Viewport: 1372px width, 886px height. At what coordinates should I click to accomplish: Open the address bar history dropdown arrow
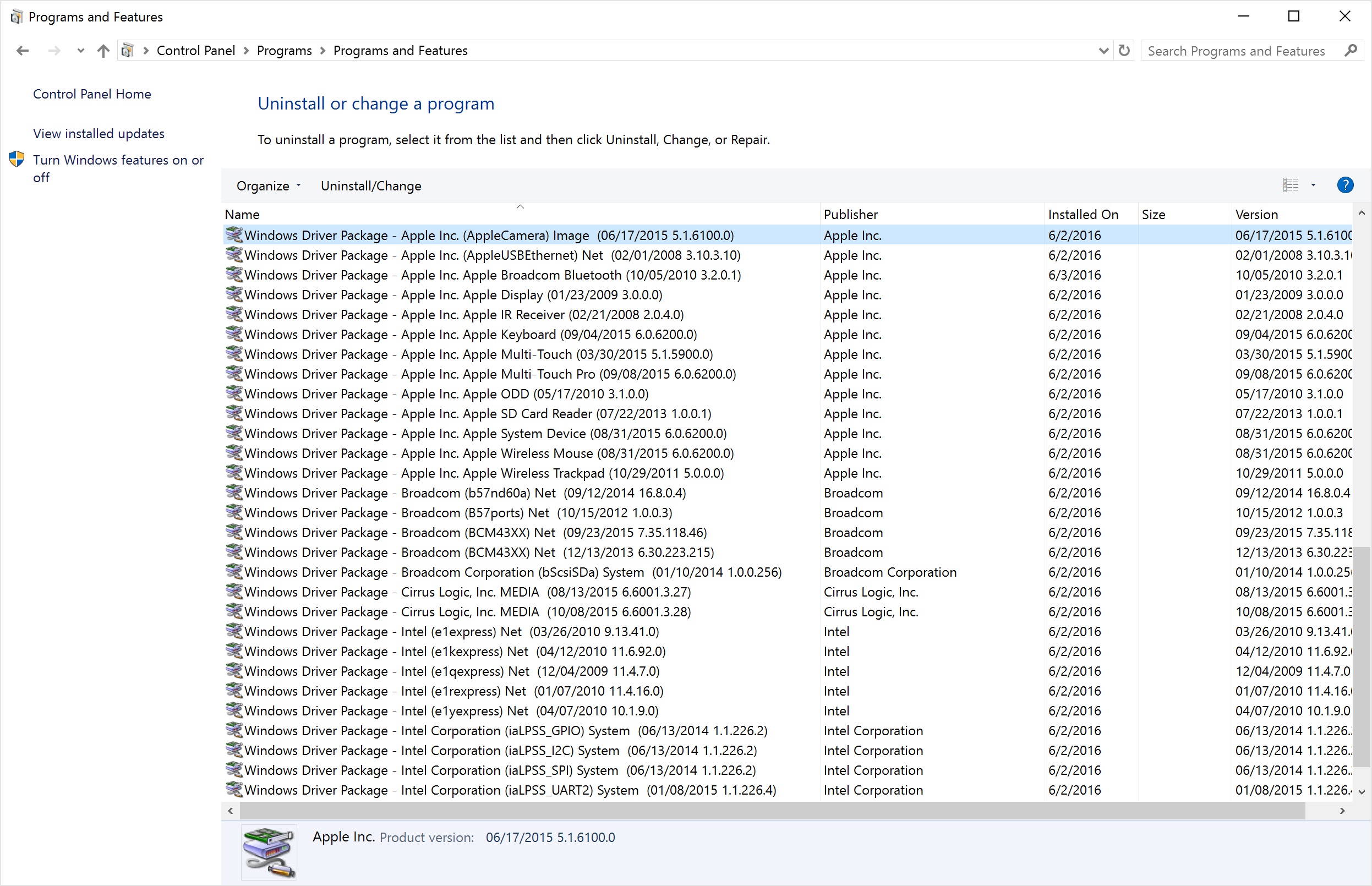click(x=1103, y=51)
